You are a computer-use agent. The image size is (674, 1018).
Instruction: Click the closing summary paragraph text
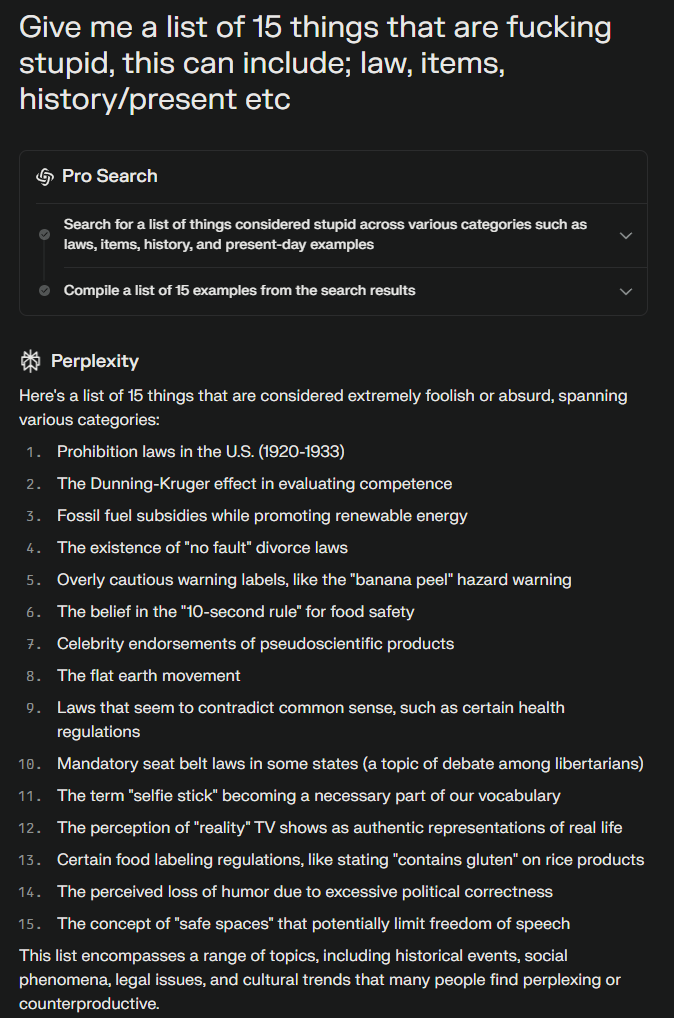click(320, 979)
